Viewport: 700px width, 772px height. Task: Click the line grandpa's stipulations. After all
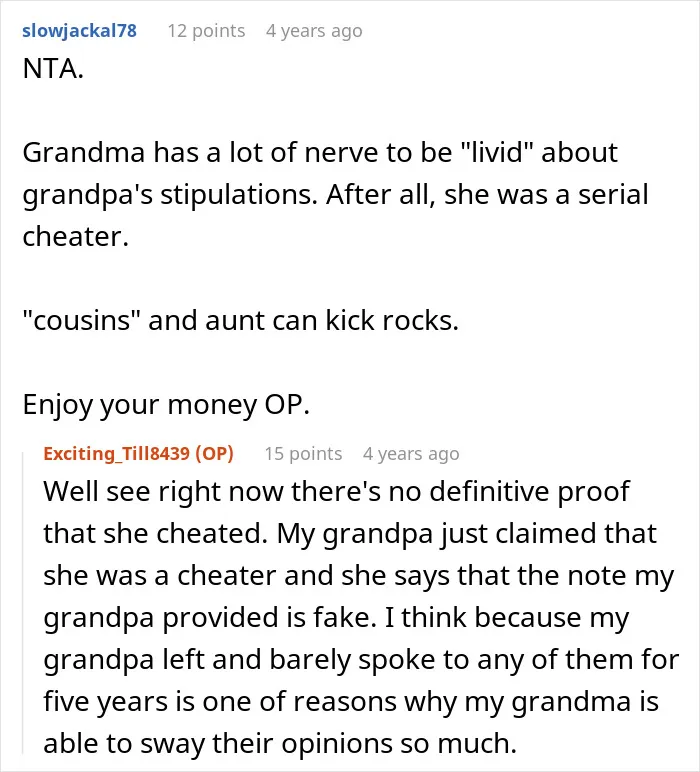335,194
